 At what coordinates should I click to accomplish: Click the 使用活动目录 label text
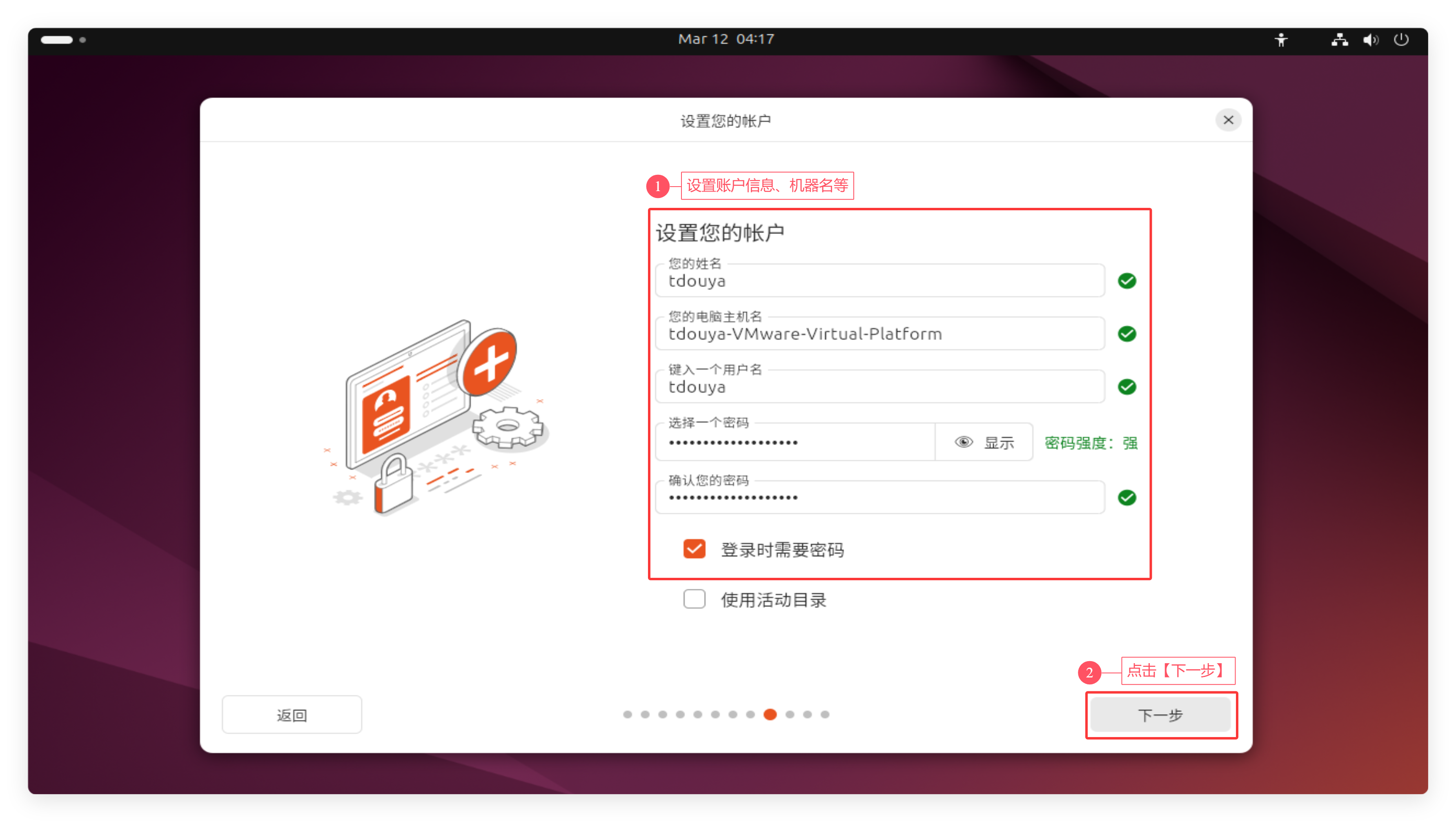coord(773,600)
